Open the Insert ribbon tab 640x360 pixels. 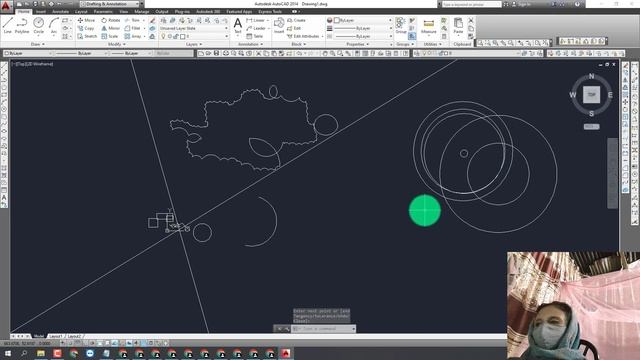coord(41,11)
